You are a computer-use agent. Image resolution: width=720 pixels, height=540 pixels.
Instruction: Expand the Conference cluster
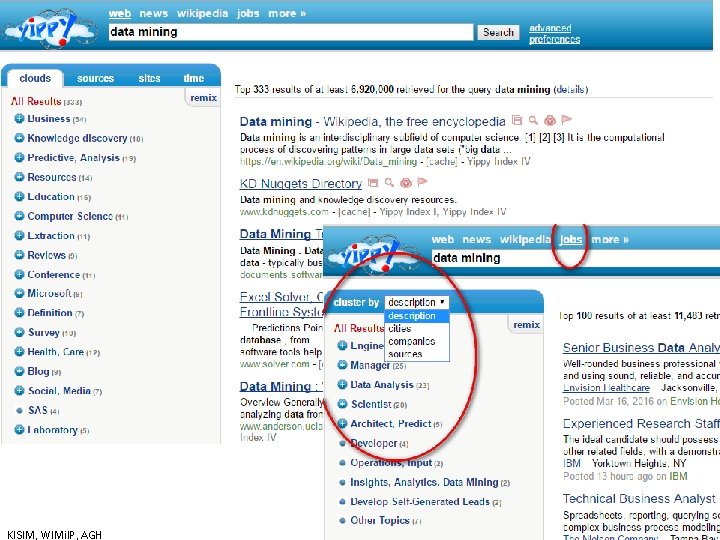pos(19,275)
